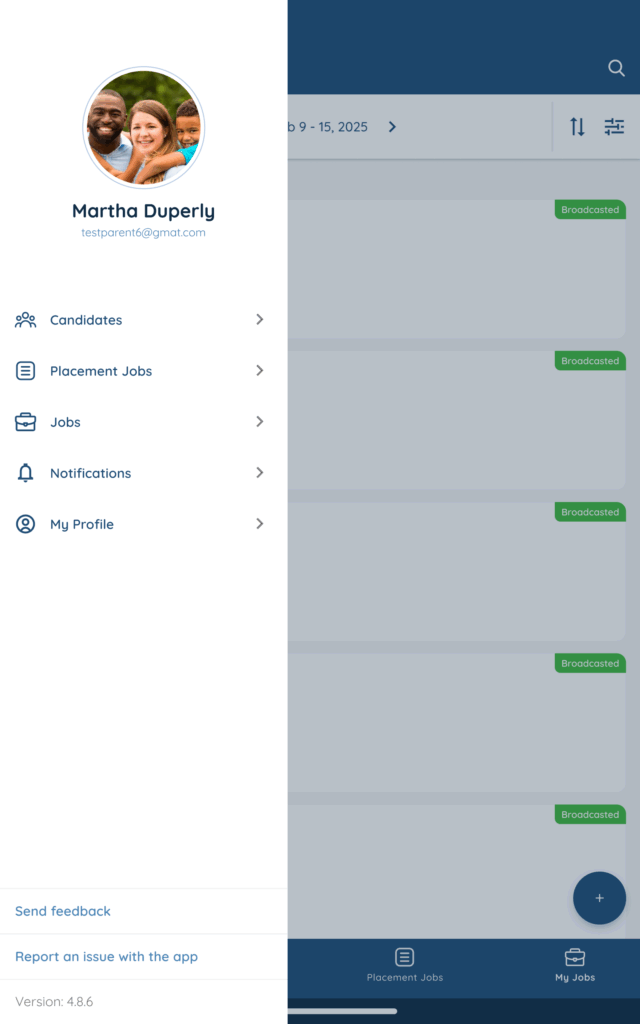Expand the Candidates chevron arrow
The height and width of the screenshot is (1024, 640).
(x=260, y=320)
